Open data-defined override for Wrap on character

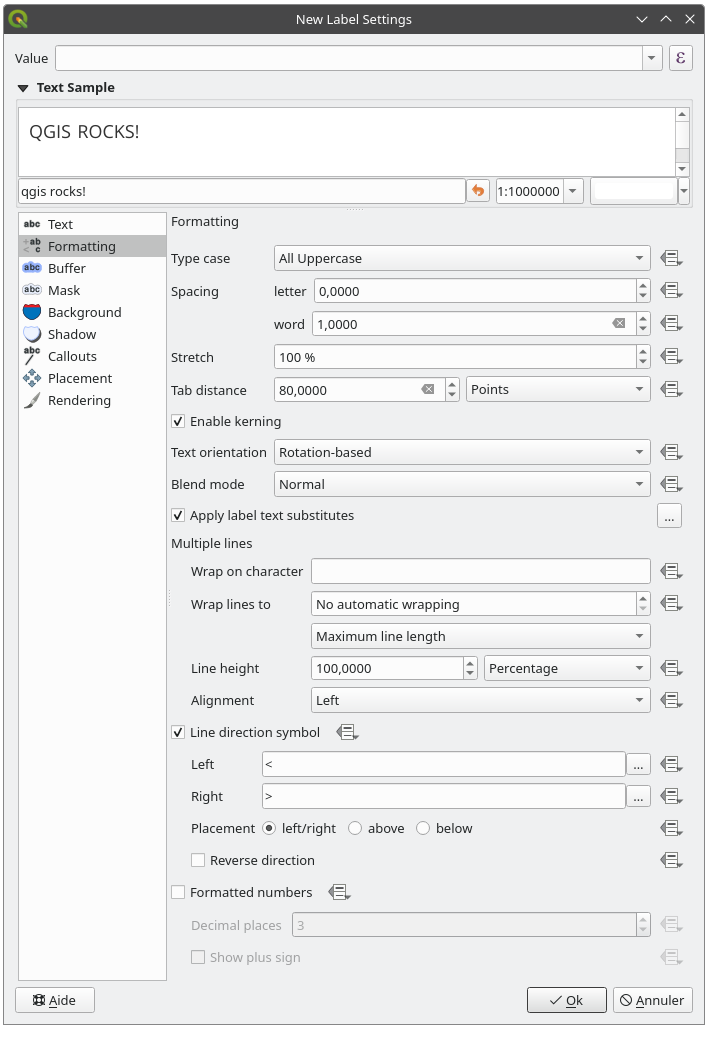671,571
